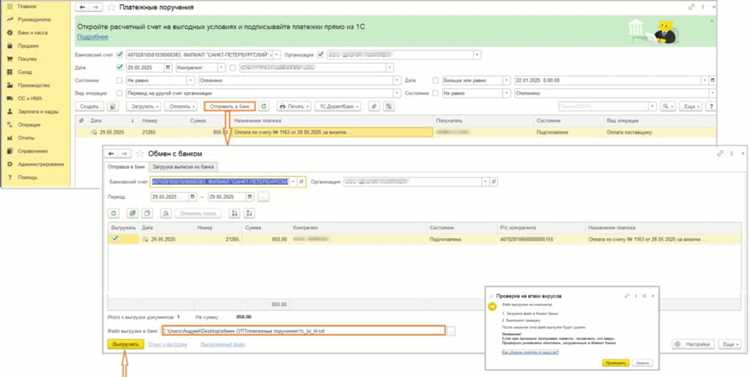Toggle the right-side Состояние filter checkbox
750x377 pixels.
point(435,93)
